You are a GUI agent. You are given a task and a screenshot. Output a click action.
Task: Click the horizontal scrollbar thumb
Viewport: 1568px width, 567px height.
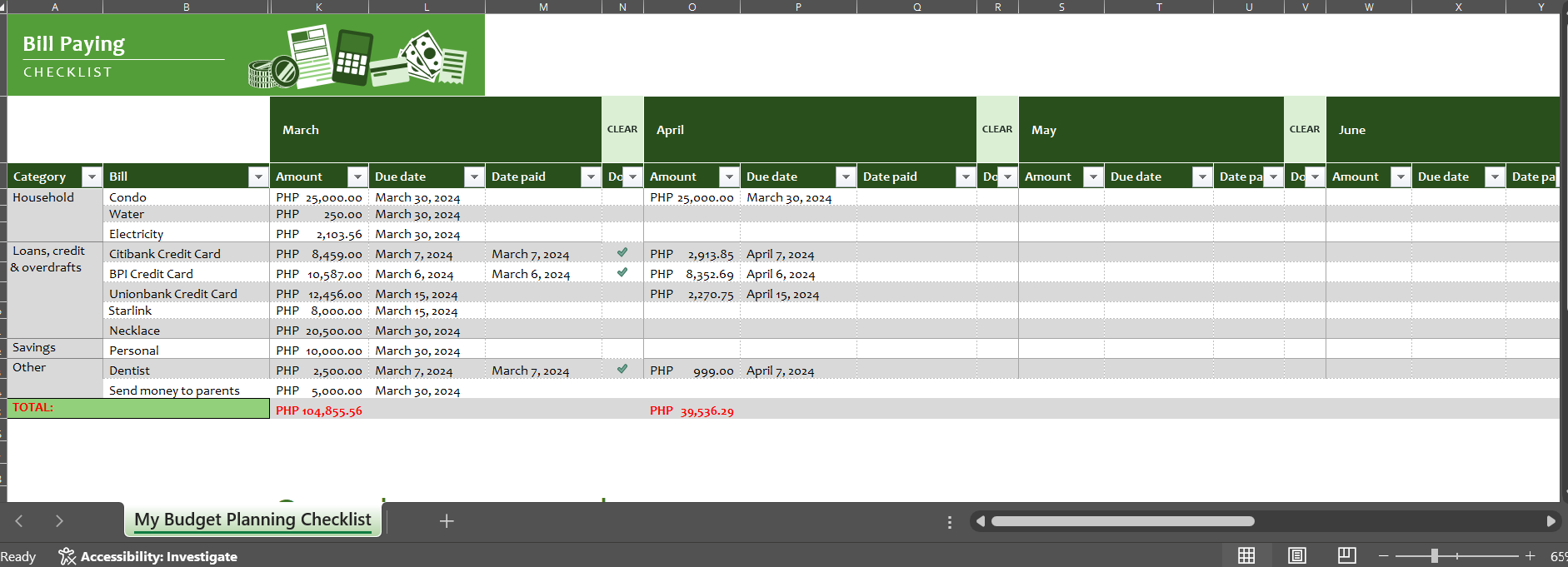point(1122,521)
